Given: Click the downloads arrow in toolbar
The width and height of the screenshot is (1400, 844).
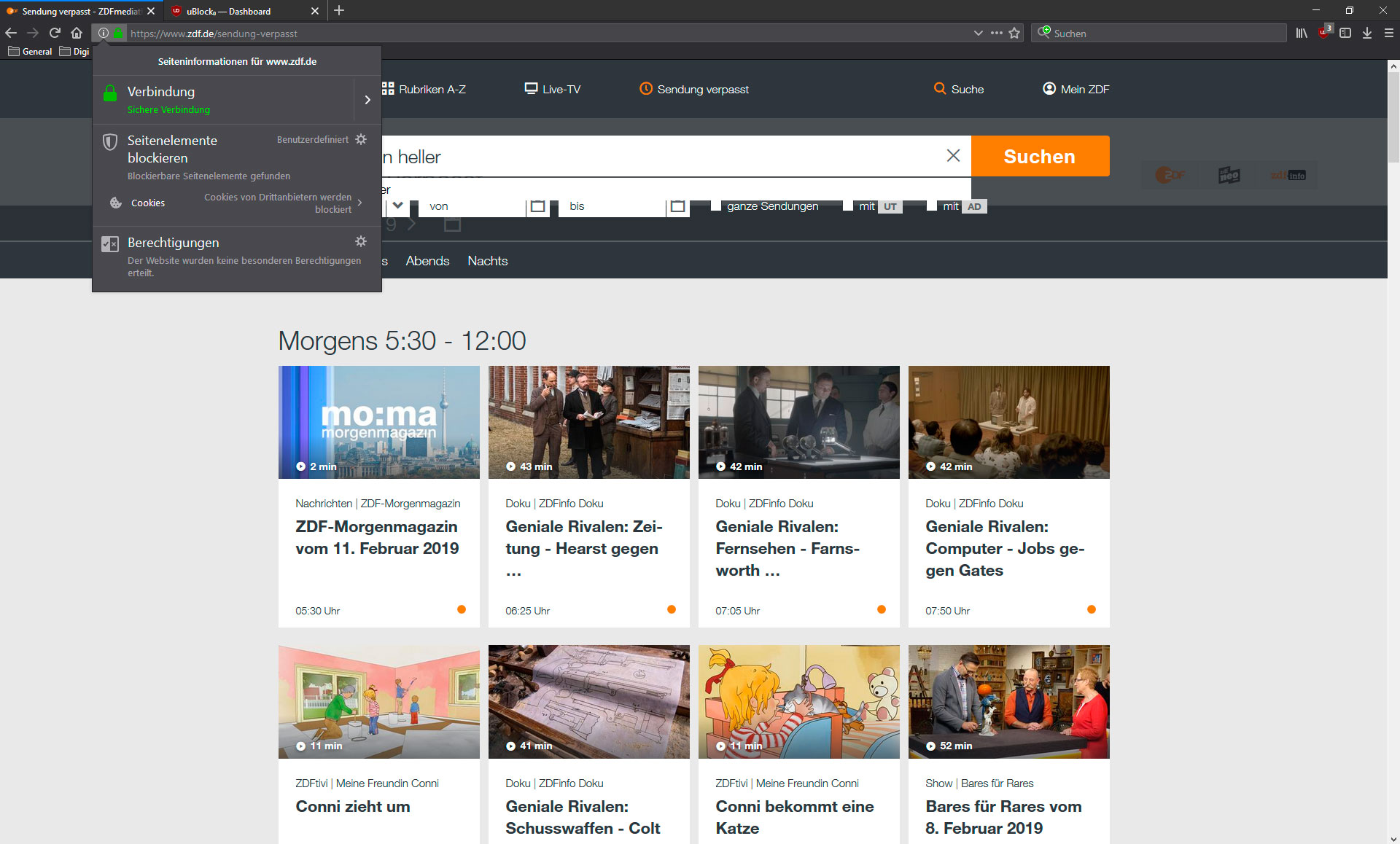Looking at the screenshot, I should coord(1367,33).
